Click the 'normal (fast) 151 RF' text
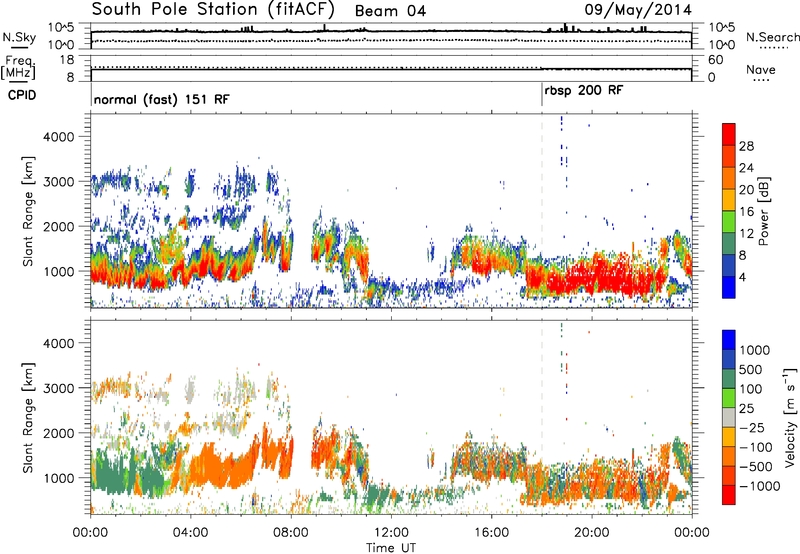Screen dimensions: 800x554 point(161,99)
